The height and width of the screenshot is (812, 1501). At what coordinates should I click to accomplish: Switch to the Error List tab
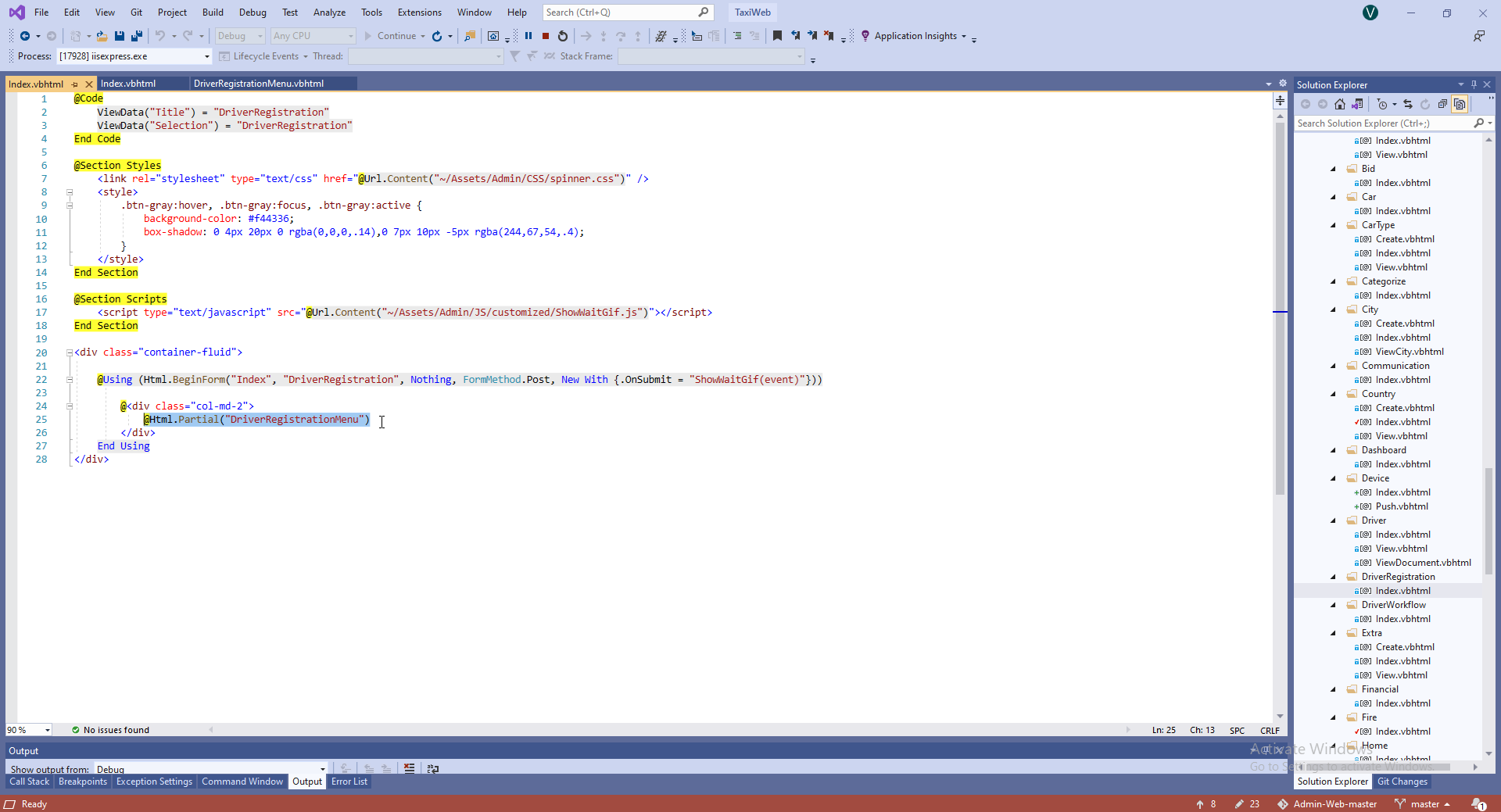tap(349, 782)
